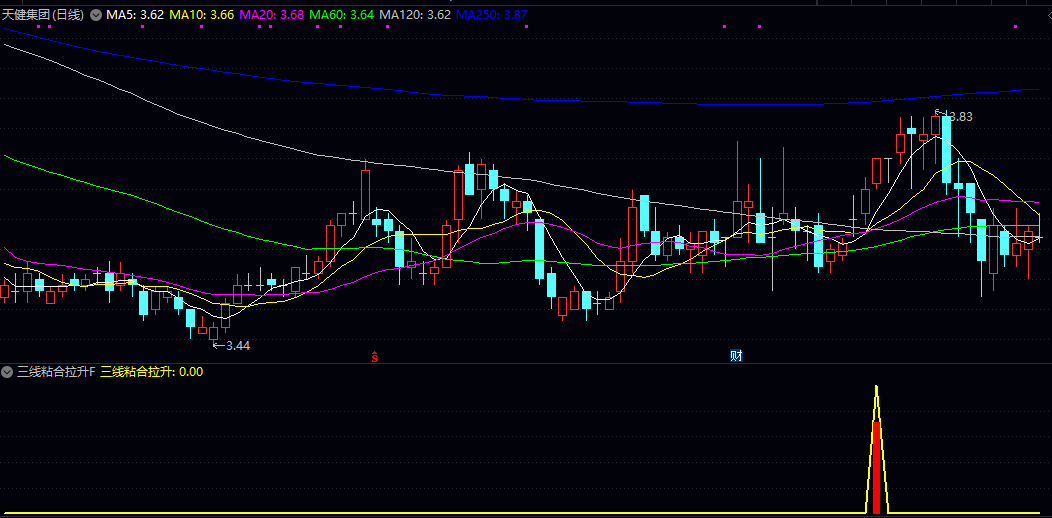Select the MA120: 3.62 label
Image resolution: width=1052 pixels, height=518 pixels.
pos(415,15)
